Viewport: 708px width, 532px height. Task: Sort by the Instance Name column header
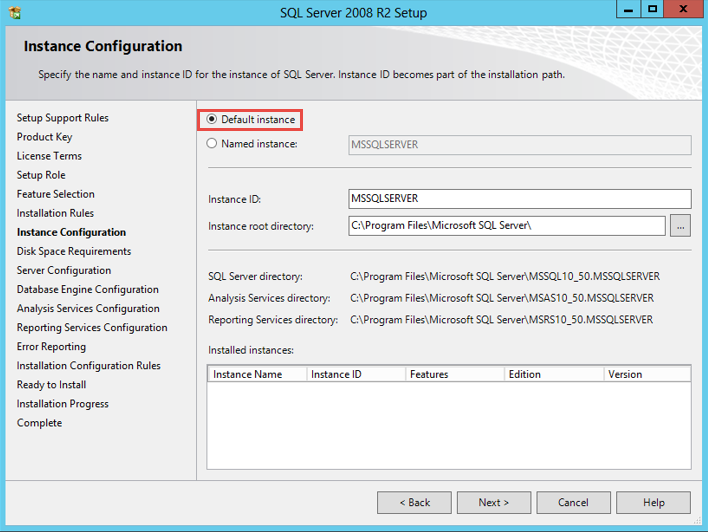click(256, 374)
